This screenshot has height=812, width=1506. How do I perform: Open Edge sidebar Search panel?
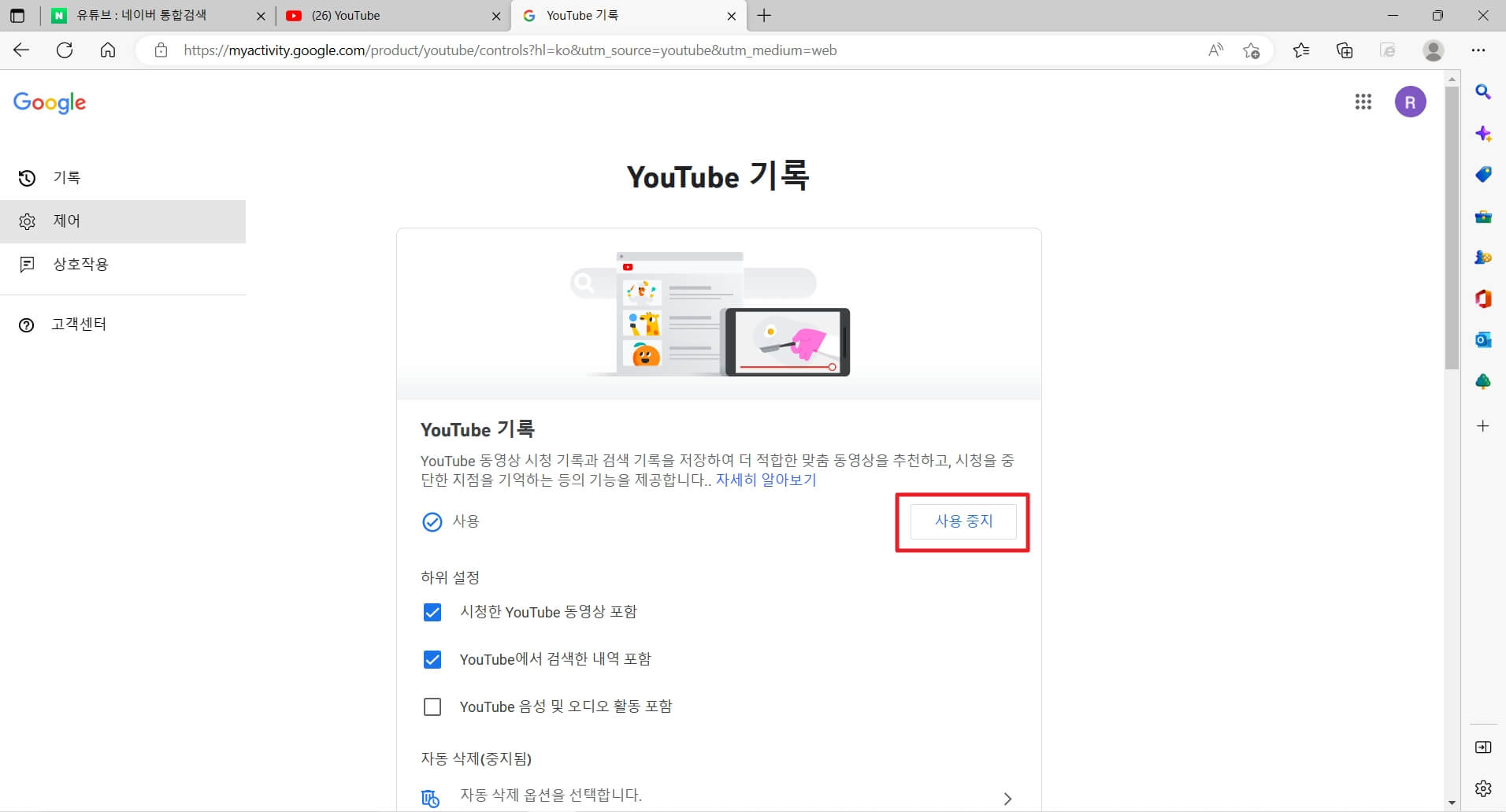click(x=1484, y=92)
